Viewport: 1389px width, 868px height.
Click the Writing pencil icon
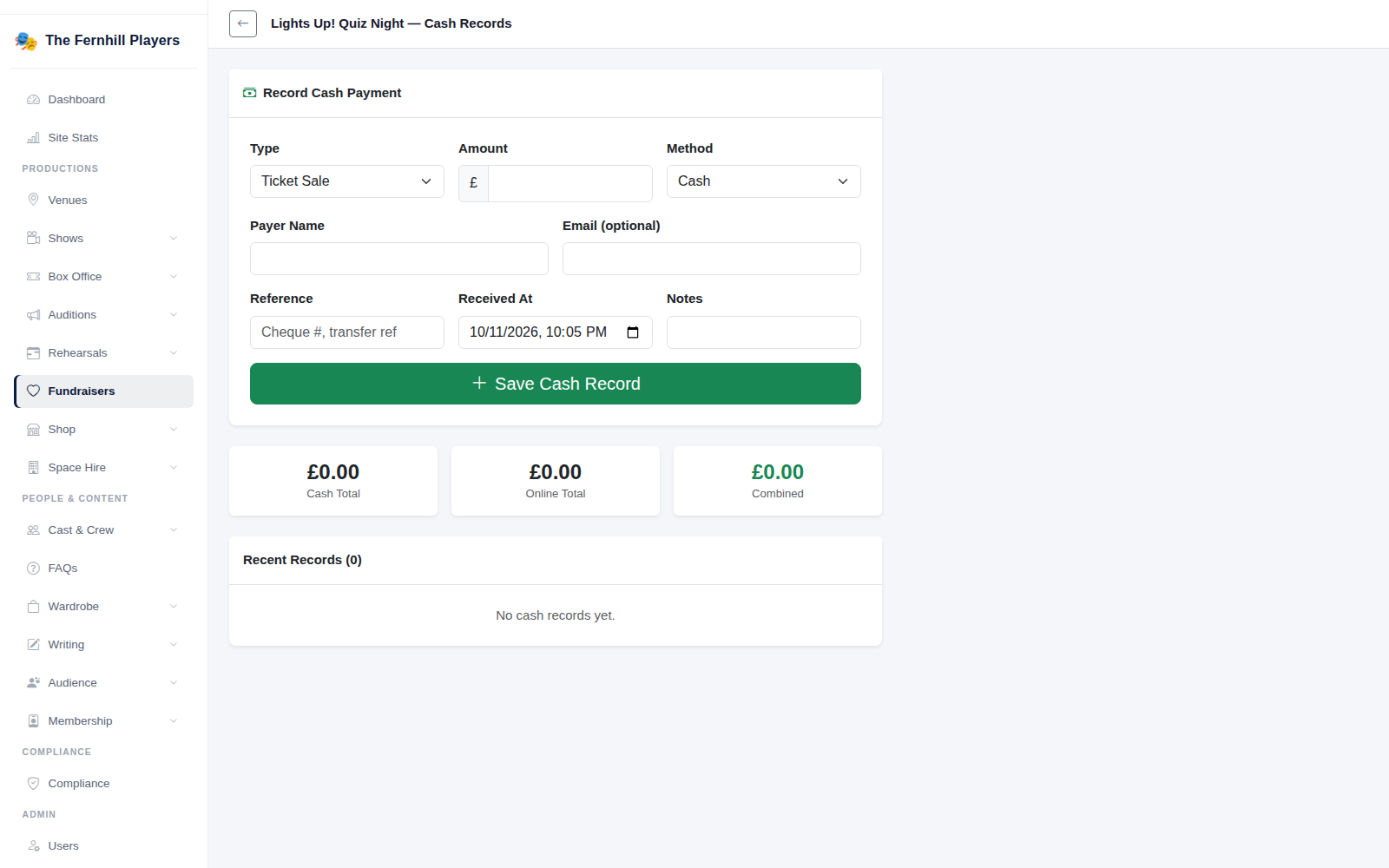point(33,645)
